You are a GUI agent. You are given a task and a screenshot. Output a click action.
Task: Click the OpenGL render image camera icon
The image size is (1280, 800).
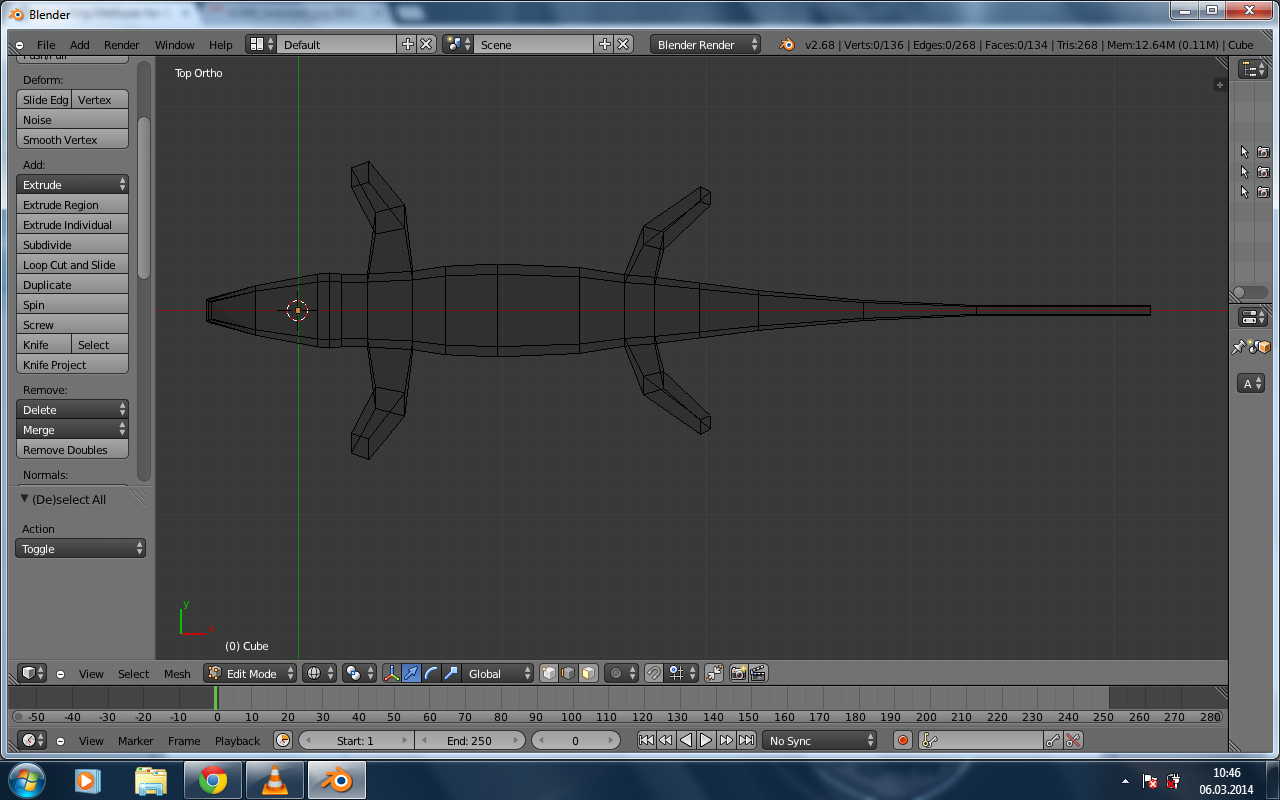[x=738, y=673]
